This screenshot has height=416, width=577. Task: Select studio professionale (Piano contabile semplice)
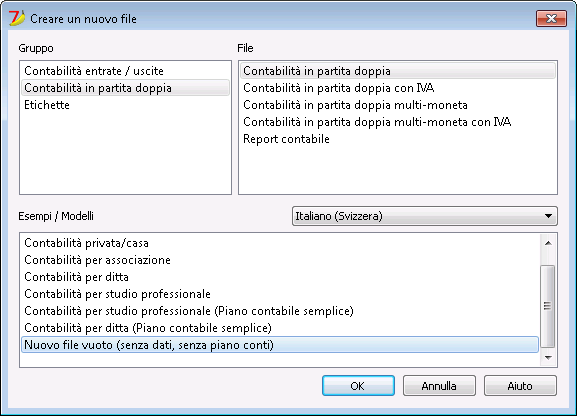pyautogui.click(x=280, y=311)
